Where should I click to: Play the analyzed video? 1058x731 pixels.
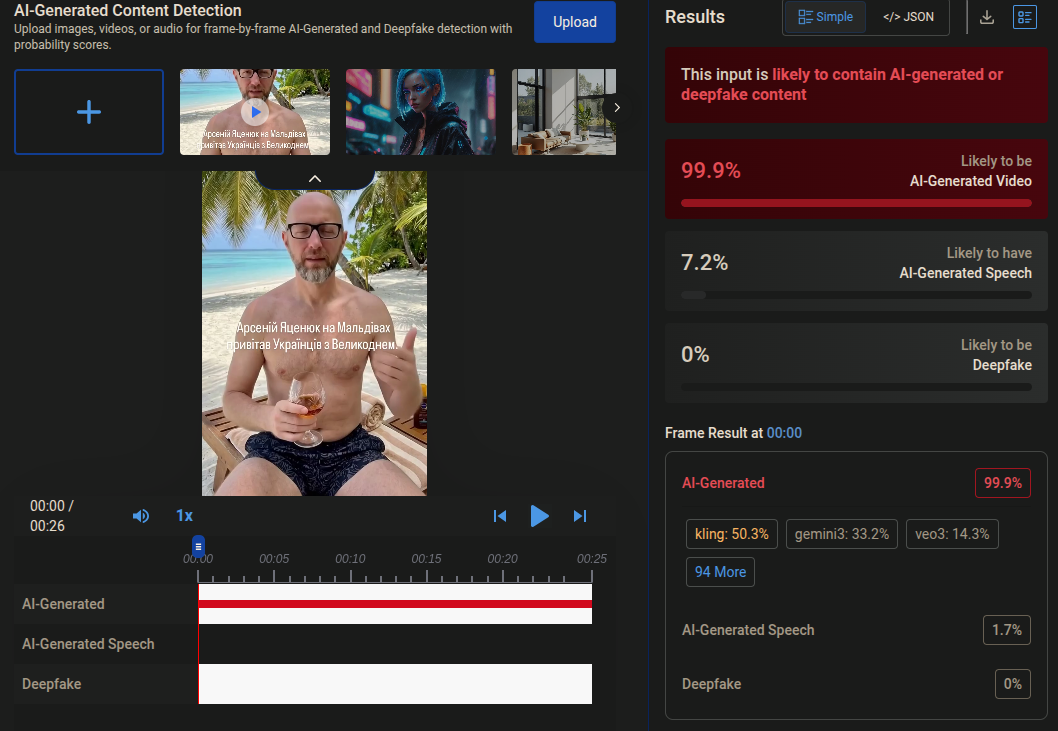[540, 516]
